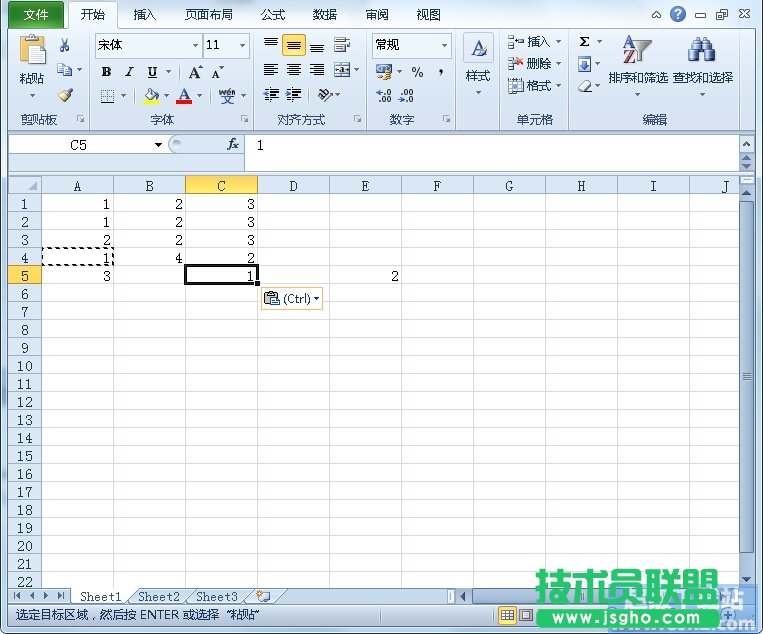Switch to the 插入 ribbon tab
The height and width of the screenshot is (634, 763).
point(145,15)
